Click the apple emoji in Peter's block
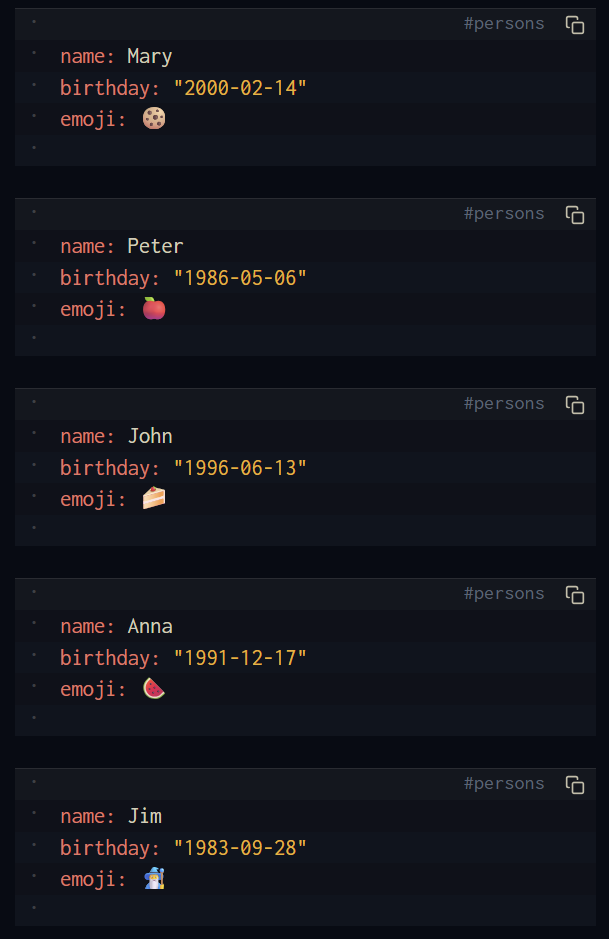 pos(154,309)
